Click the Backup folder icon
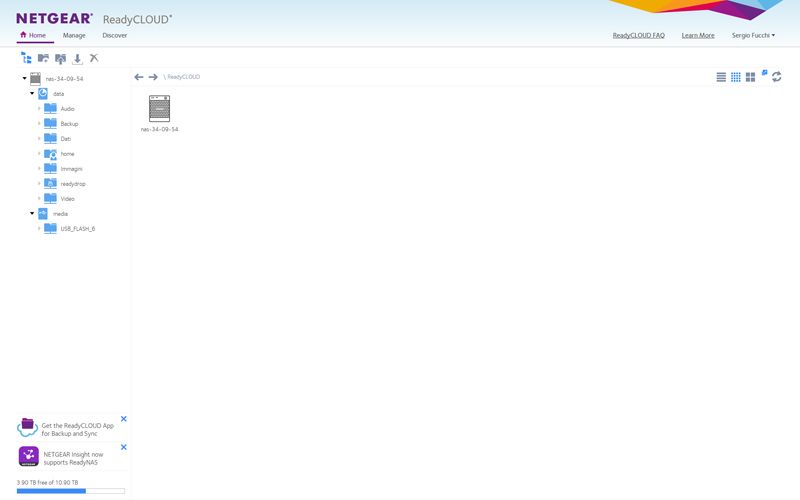The height and width of the screenshot is (500, 800). [50, 123]
